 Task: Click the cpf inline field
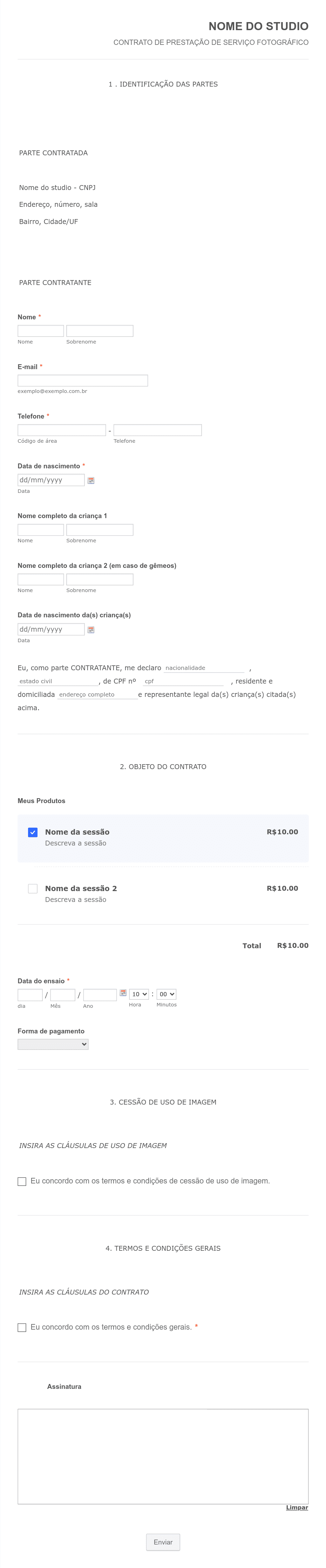pos(183,681)
